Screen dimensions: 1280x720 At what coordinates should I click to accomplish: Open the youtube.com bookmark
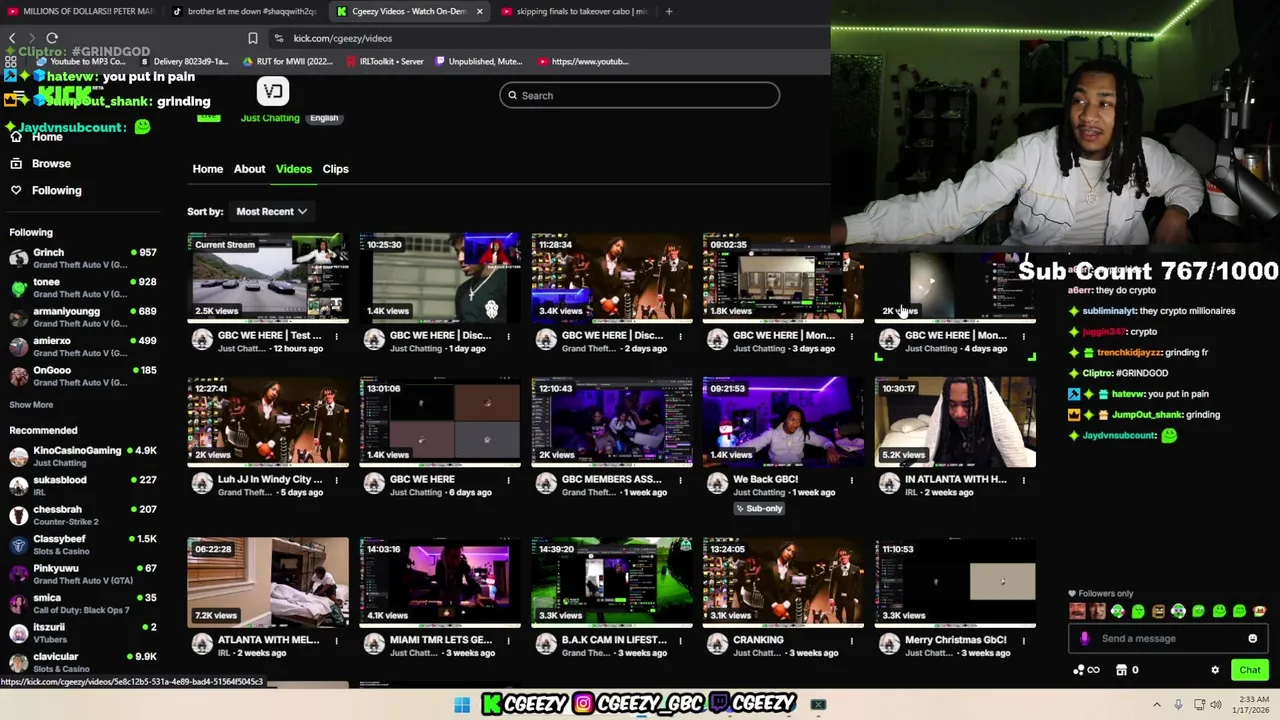583,61
